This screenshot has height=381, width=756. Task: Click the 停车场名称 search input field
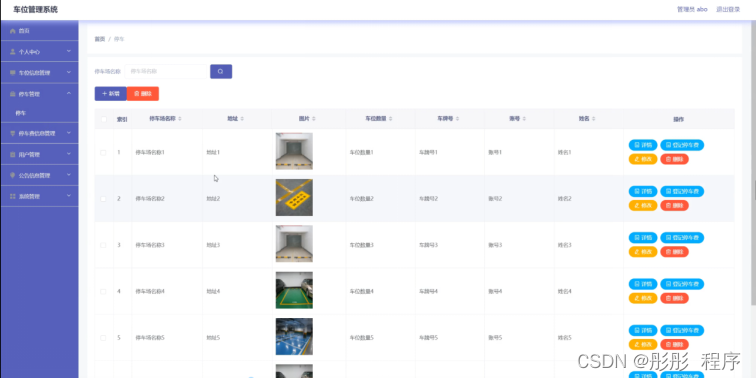pyautogui.click(x=166, y=71)
